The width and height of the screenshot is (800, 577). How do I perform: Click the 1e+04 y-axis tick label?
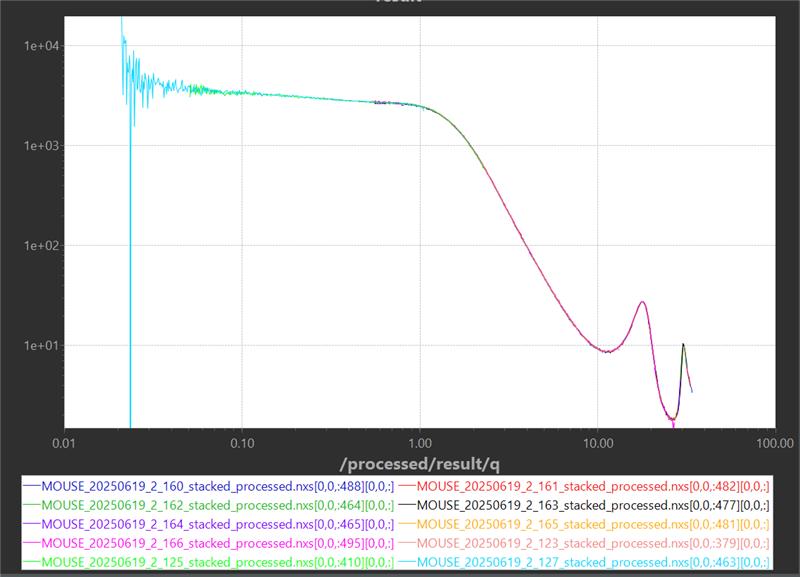(x=44, y=46)
